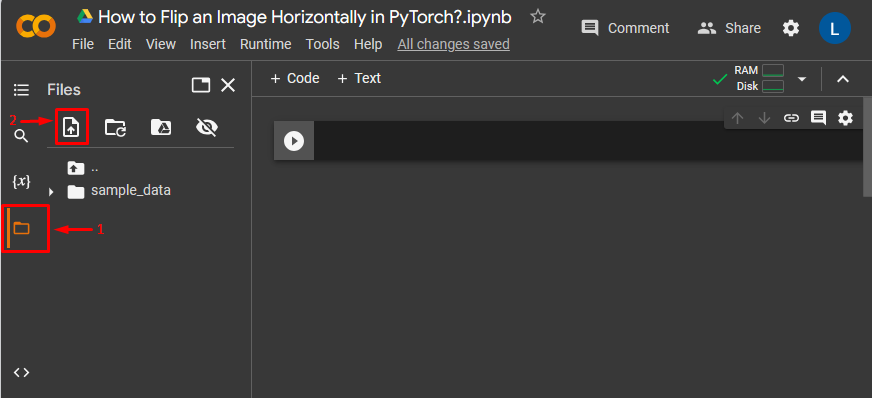Screen dimensions: 872x398
Task: Open the Comment panel
Action: (625, 28)
